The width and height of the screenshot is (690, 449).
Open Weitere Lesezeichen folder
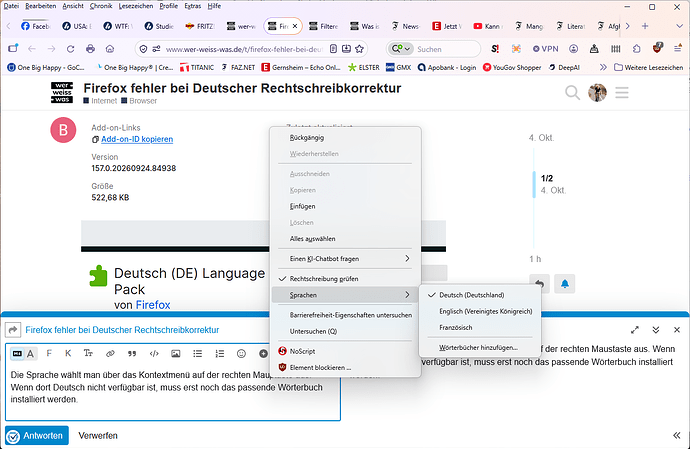649,67
